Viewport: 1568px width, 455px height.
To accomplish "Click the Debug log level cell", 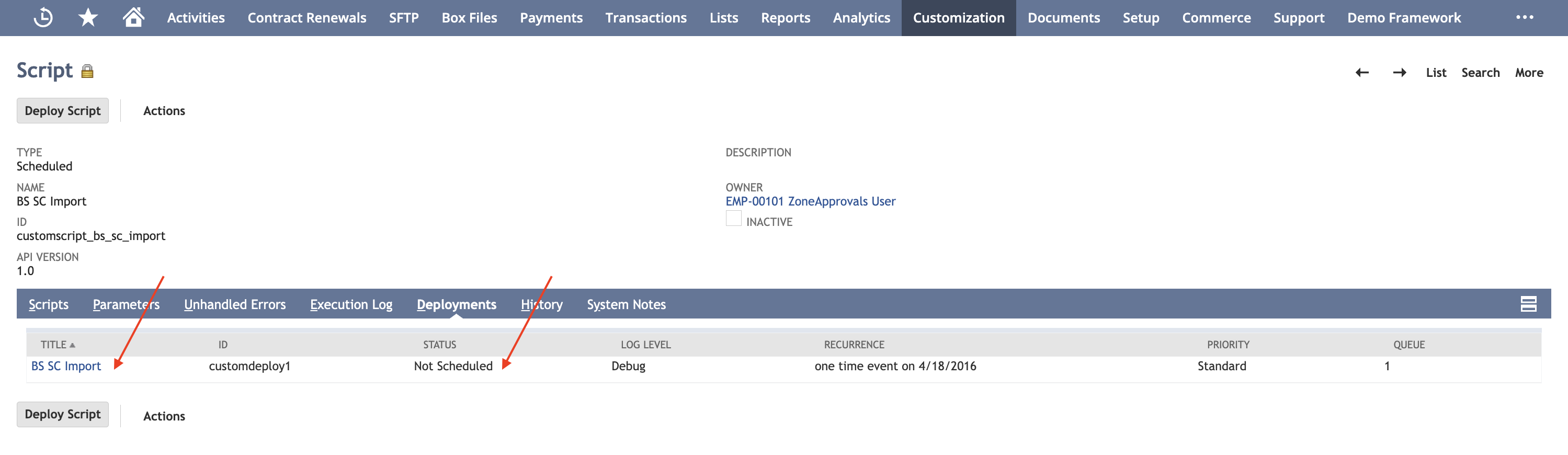I will pyautogui.click(x=628, y=366).
